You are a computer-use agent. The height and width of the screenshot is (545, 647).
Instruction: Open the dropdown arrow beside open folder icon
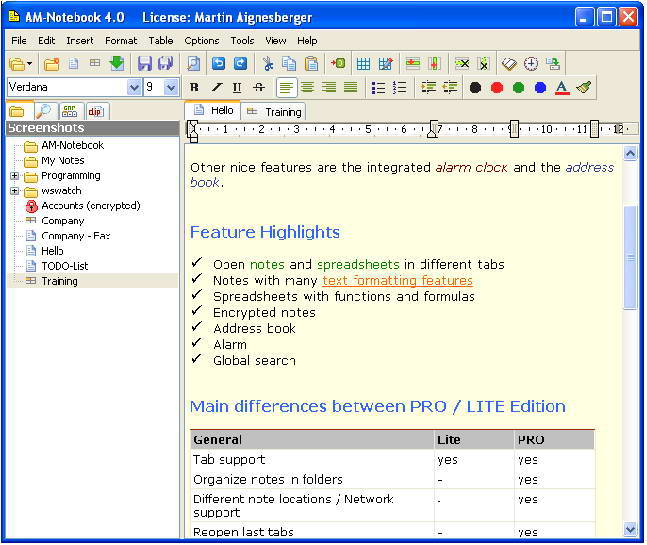point(30,64)
